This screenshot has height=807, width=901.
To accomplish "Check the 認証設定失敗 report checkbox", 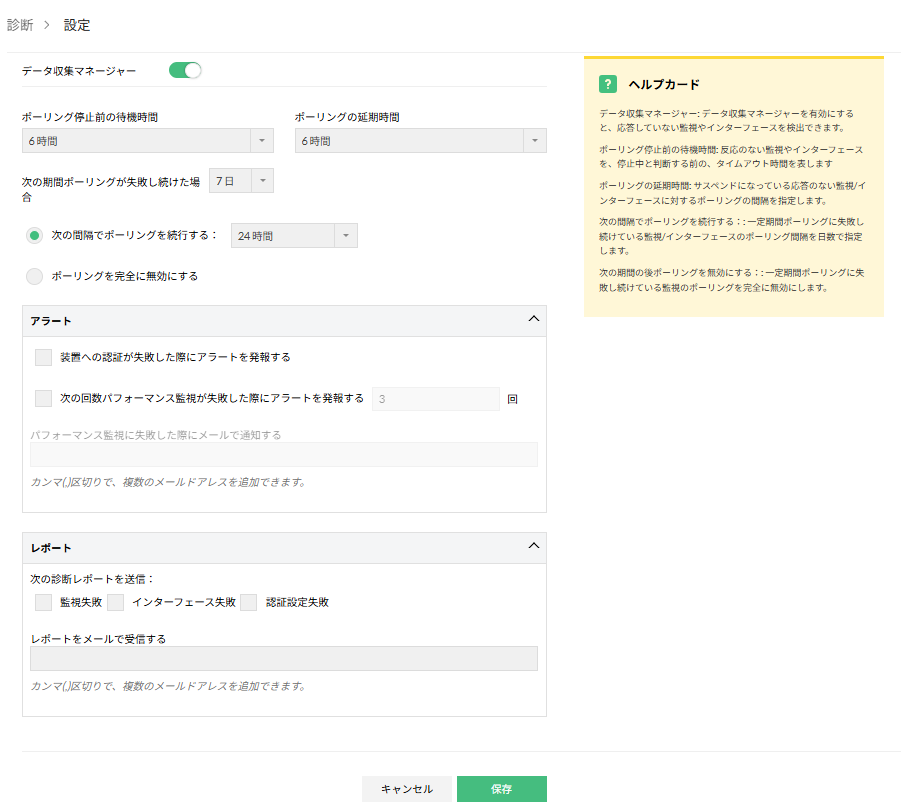I will (x=248, y=602).
